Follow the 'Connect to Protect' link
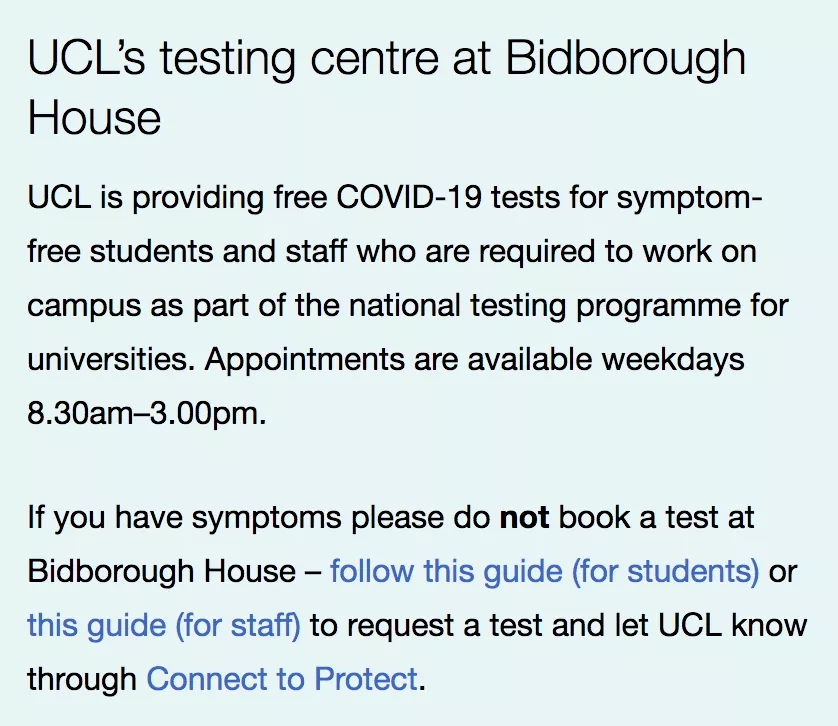Viewport: 838px width, 726px height. pos(282,680)
